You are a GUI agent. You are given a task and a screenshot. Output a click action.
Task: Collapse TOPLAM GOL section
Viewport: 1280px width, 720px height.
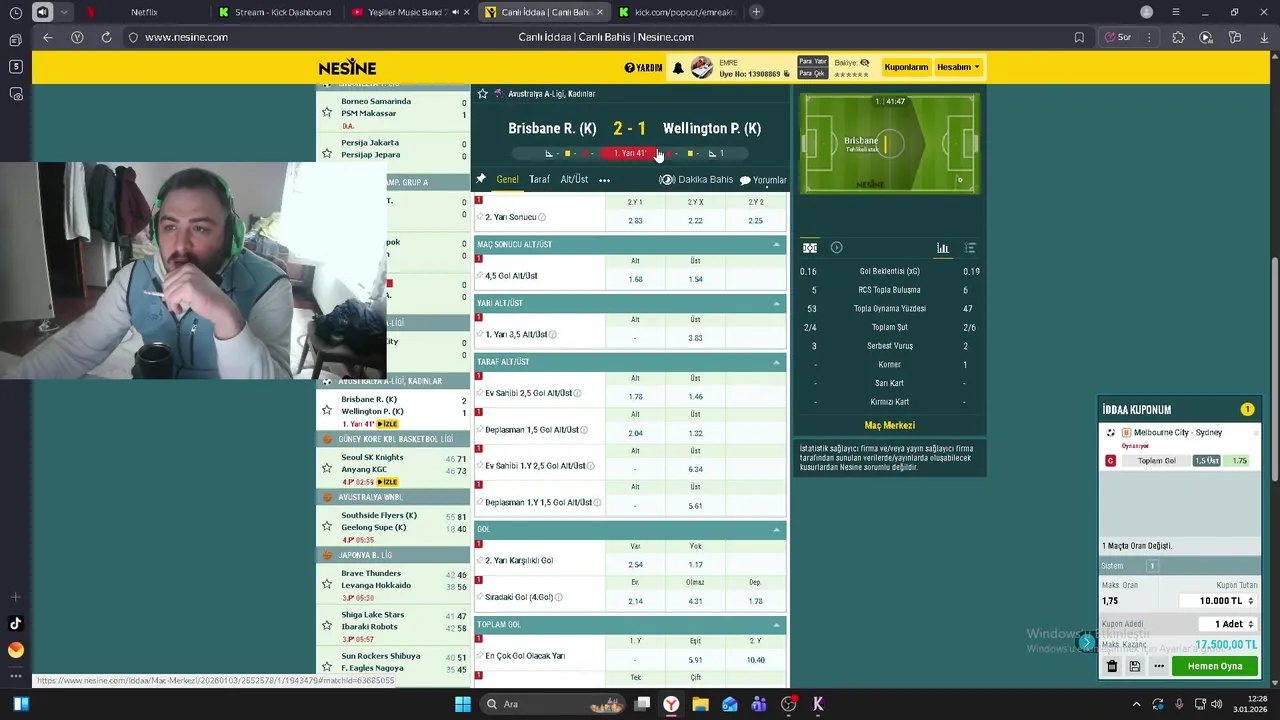click(x=776, y=625)
